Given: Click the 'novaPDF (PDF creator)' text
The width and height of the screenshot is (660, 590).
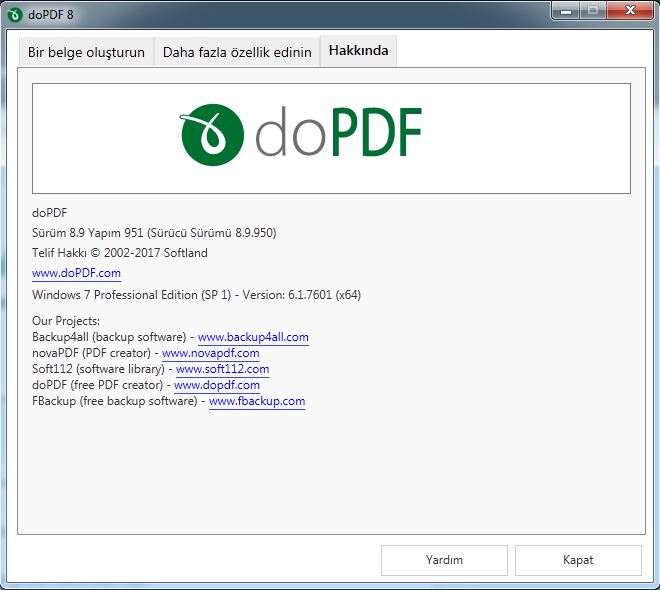Looking at the screenshot, I should click(x=91, y=353).
